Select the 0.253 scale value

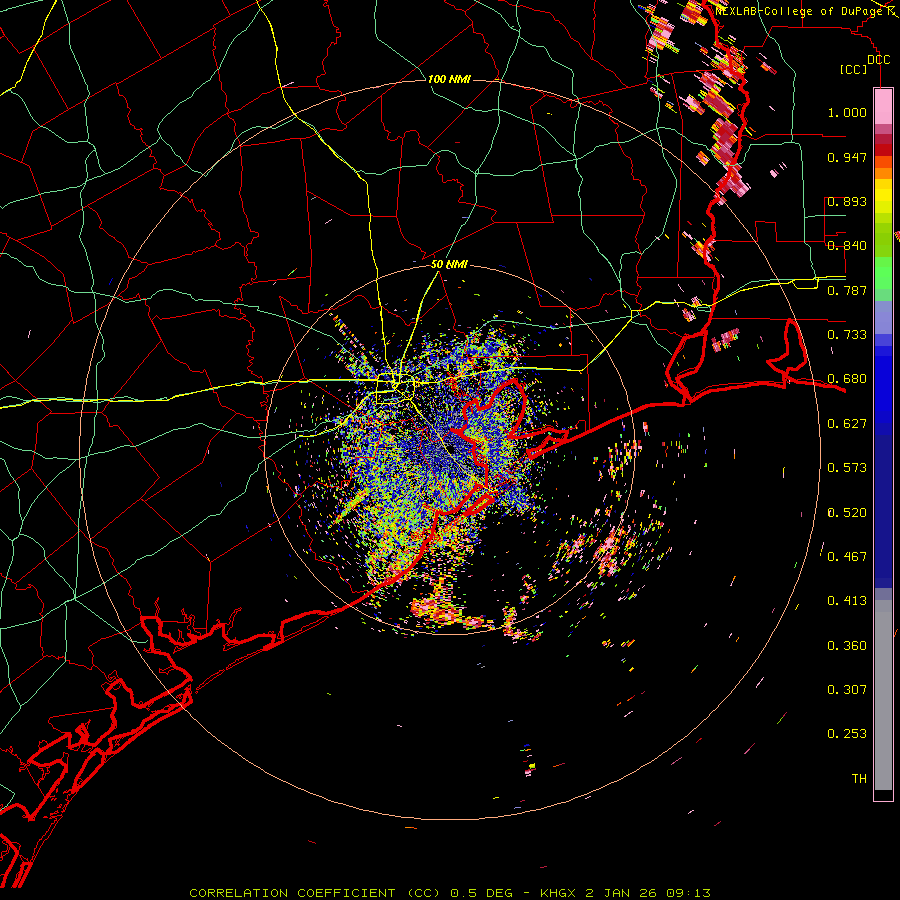click(847, 734)
